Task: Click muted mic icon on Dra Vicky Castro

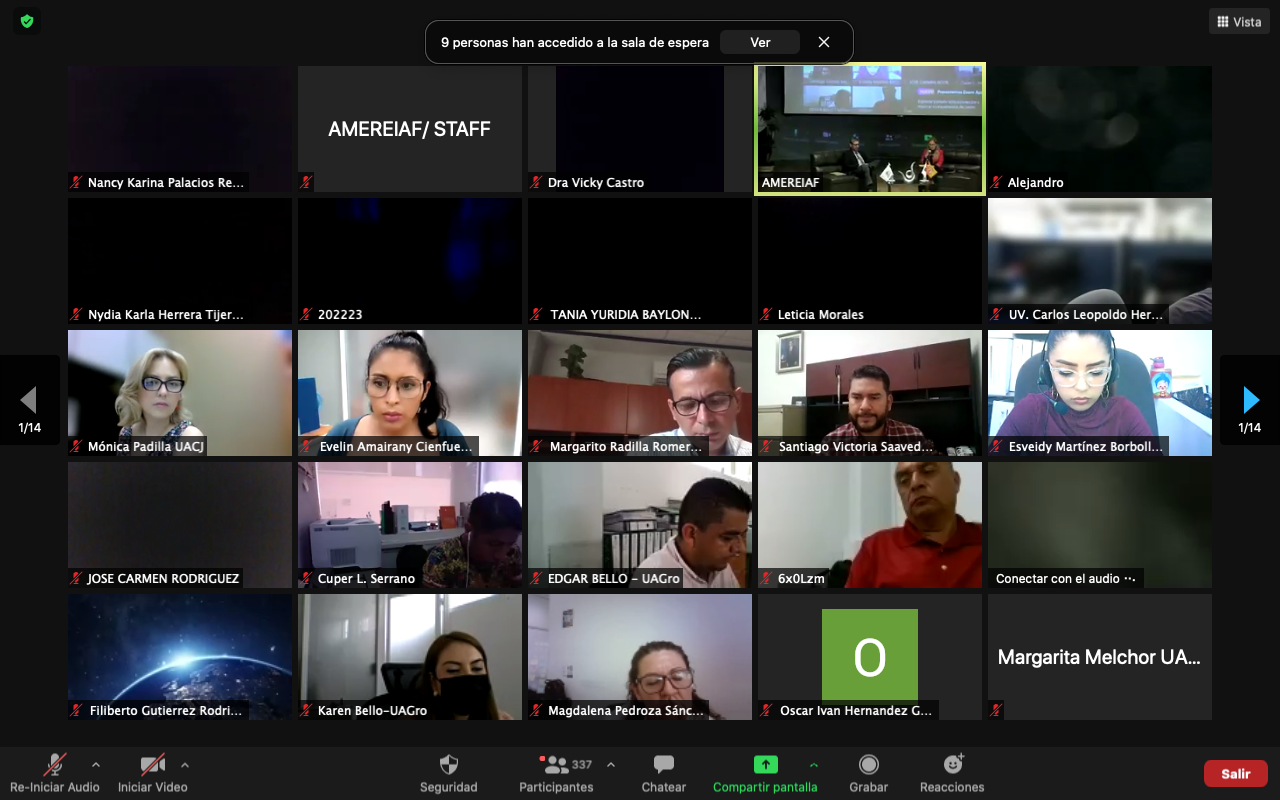Action: (536, 183)
